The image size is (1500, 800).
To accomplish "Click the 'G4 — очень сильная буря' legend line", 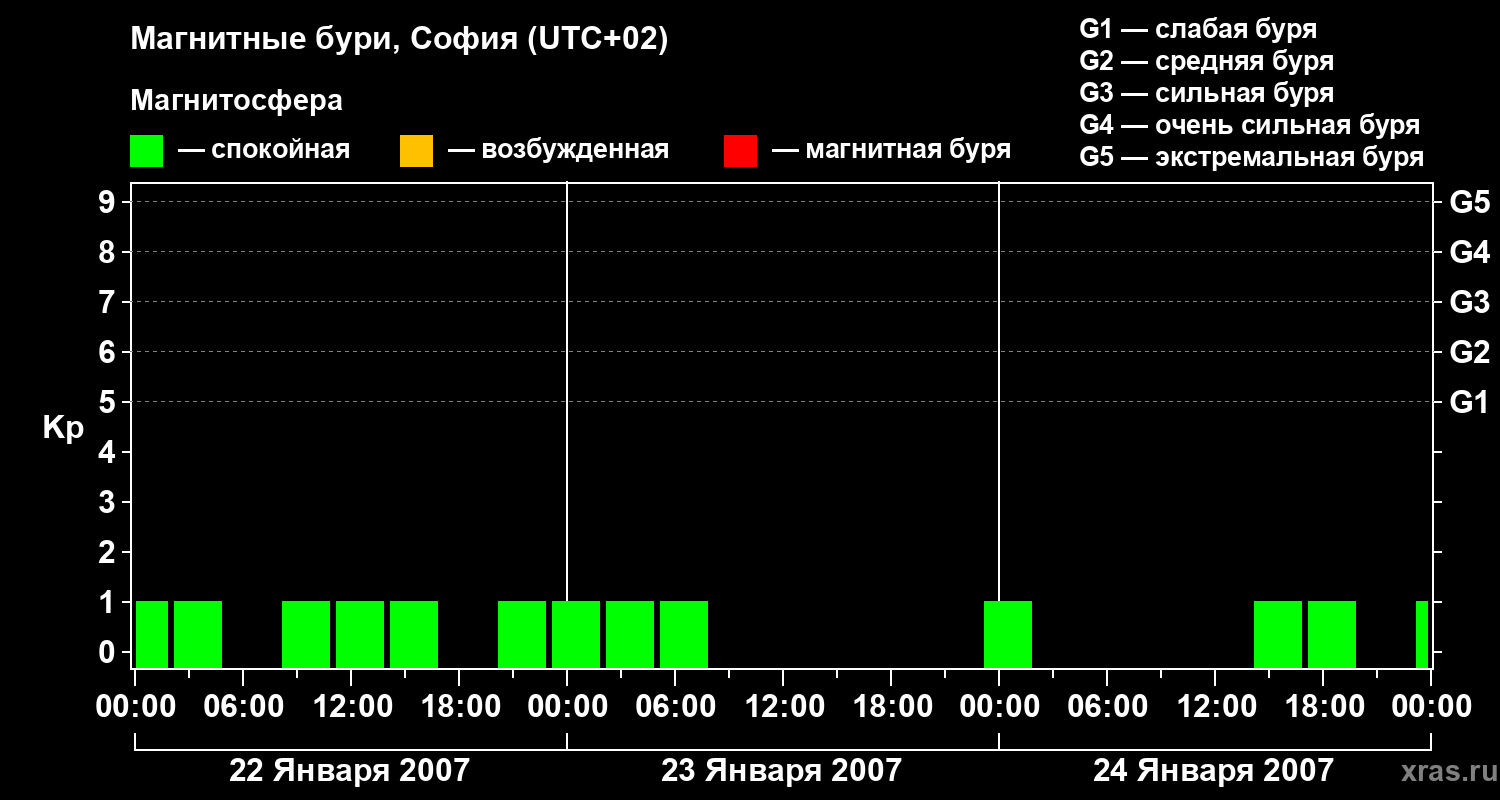I will (1250, 125).
